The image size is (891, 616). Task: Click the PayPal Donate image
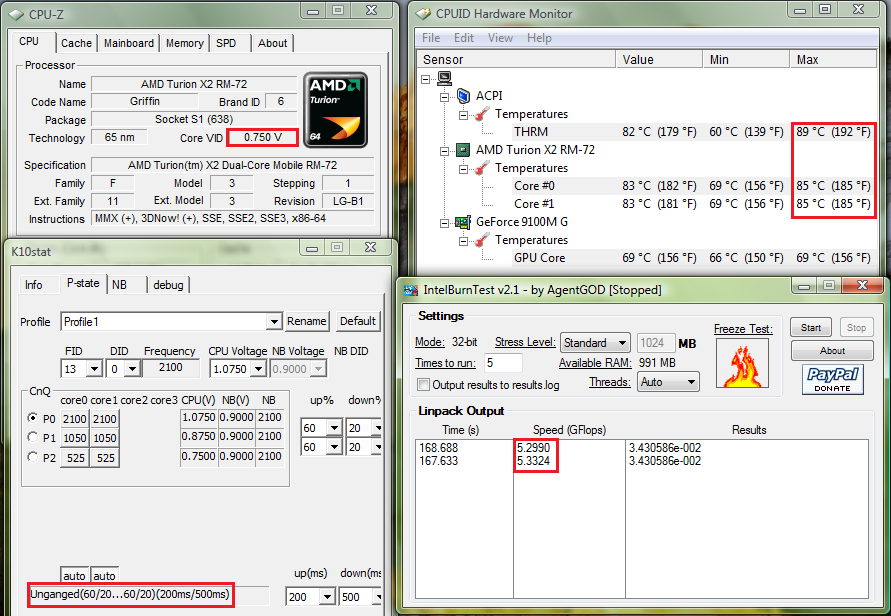832,380
